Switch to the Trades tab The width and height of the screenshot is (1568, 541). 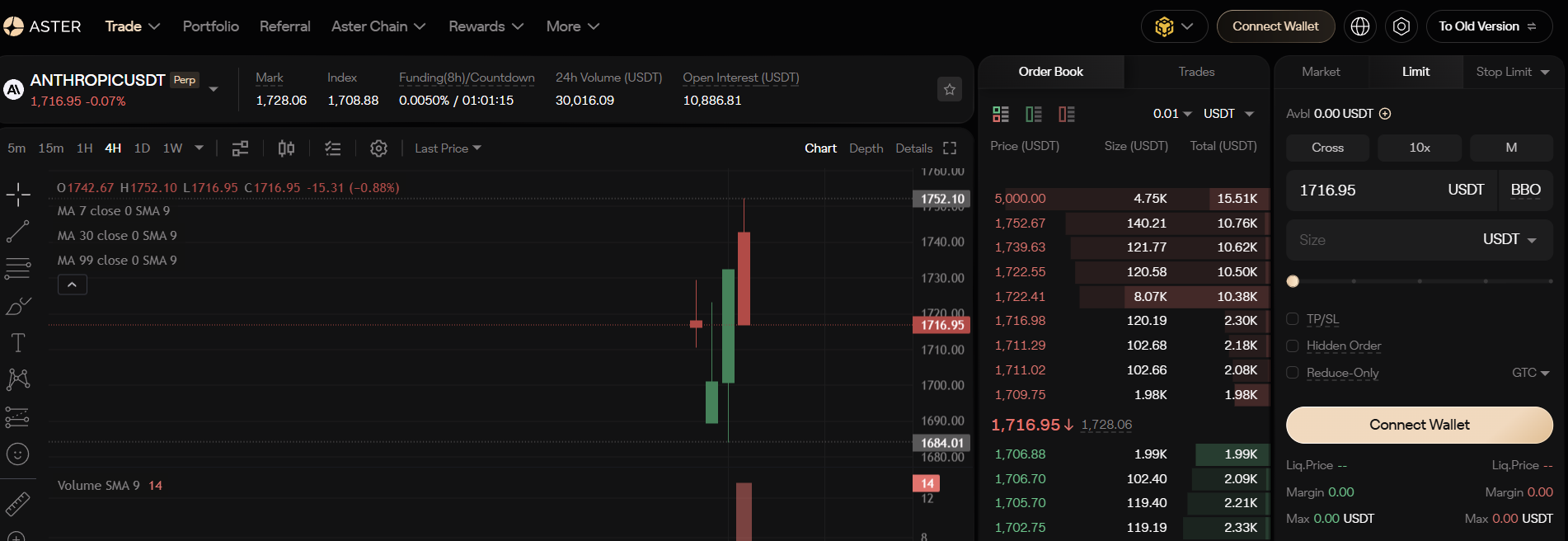(x=1196, y=72)
